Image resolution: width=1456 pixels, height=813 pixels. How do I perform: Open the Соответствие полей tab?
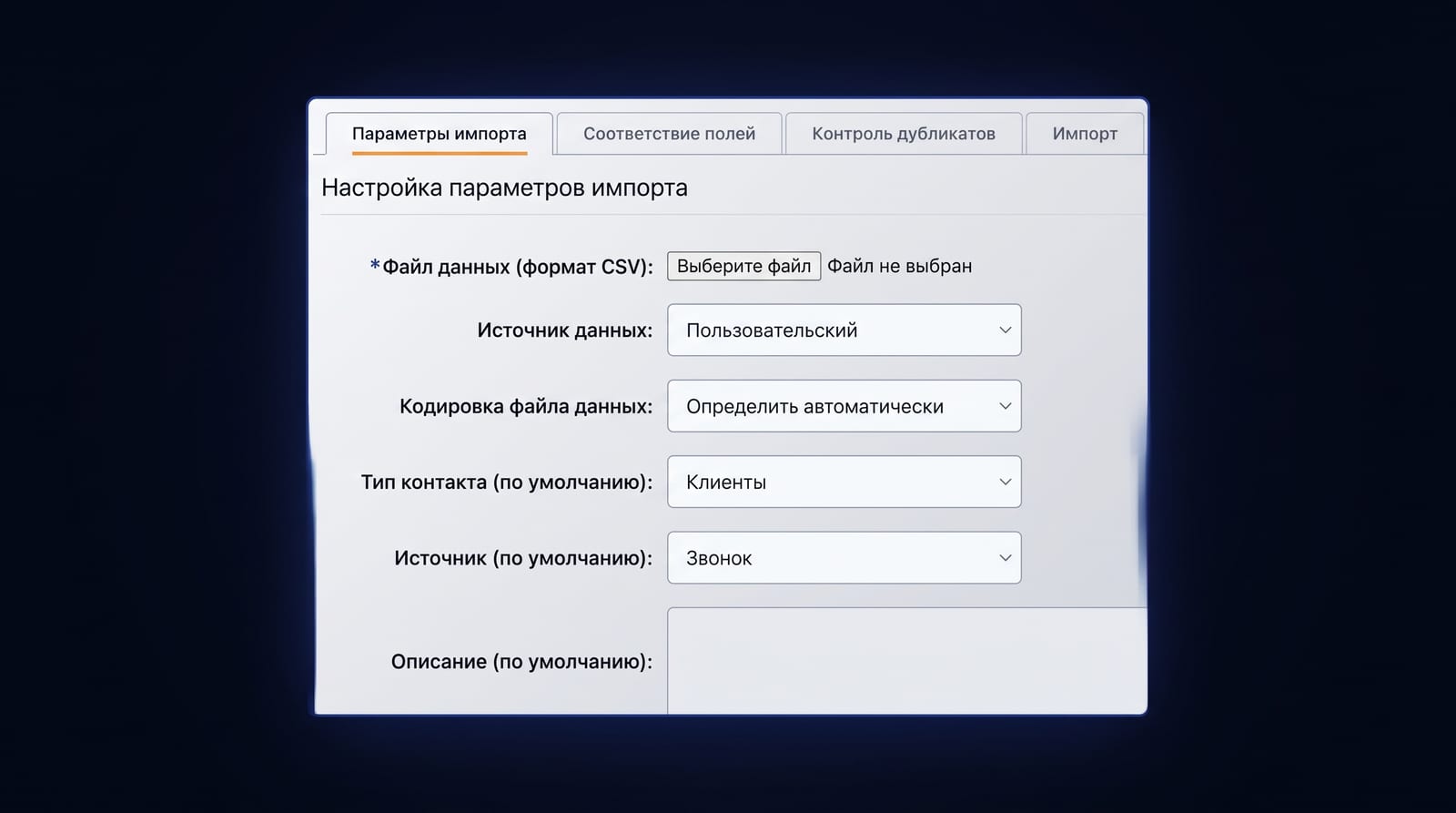(669, 134)
